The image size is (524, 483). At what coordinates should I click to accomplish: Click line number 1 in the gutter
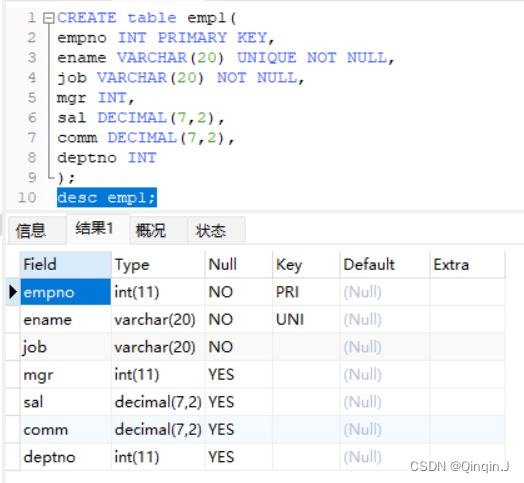click(x=32, y=18)
